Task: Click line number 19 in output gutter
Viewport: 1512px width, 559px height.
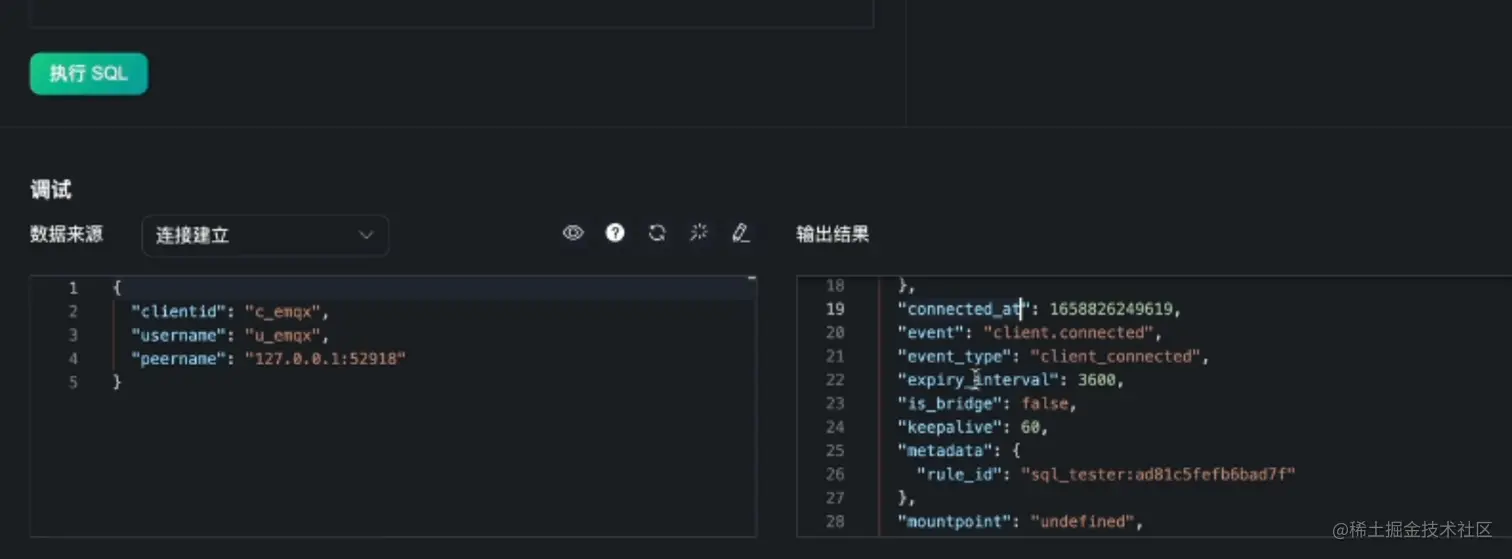Action: pos(835,309)
